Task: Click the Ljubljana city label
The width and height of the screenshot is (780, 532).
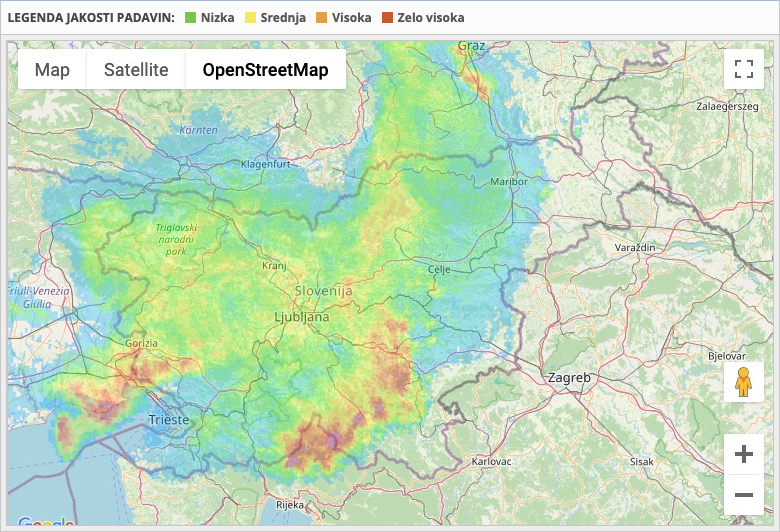Action: coord(301,316)
